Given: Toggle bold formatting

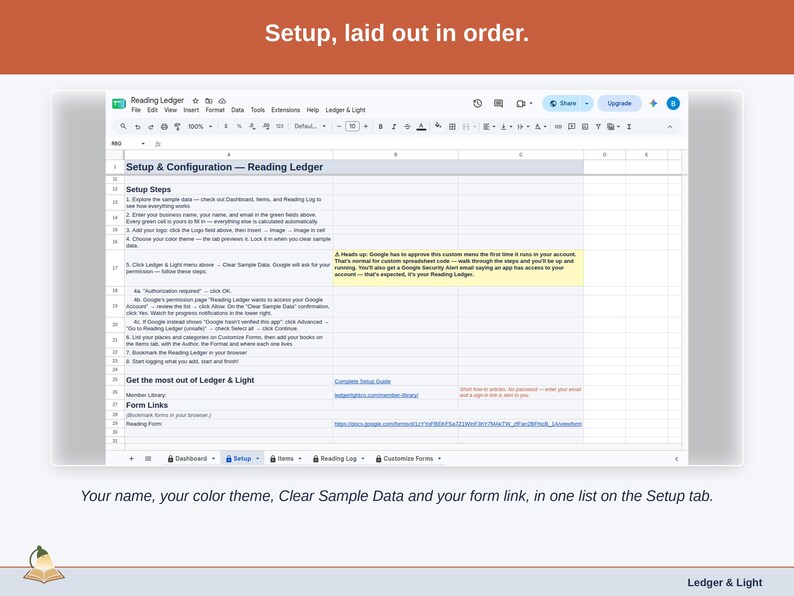Looking at the screenshot, I should pyautogui.click(x=380, y=127).
